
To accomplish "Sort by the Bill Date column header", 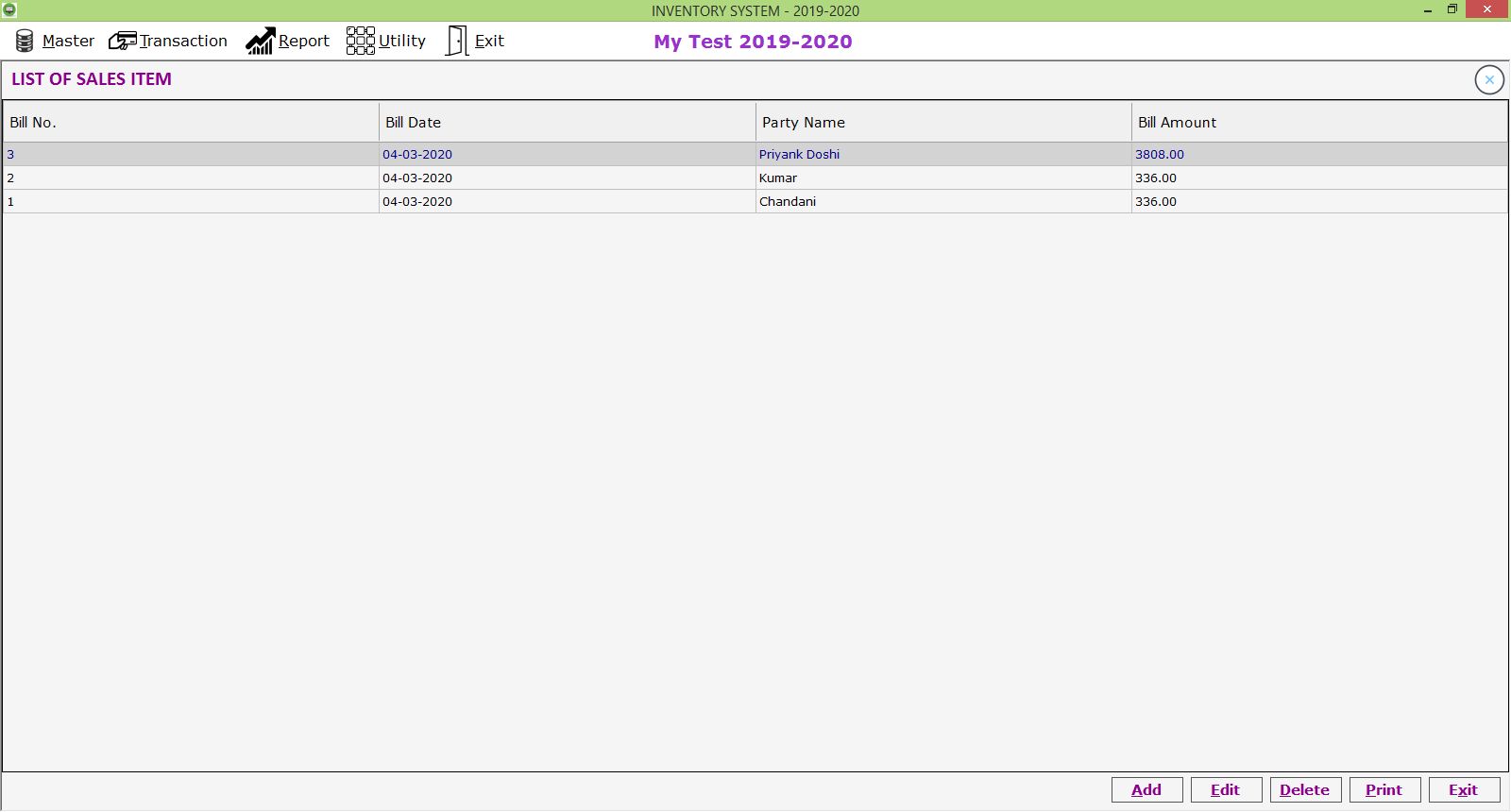I will 568,123.
